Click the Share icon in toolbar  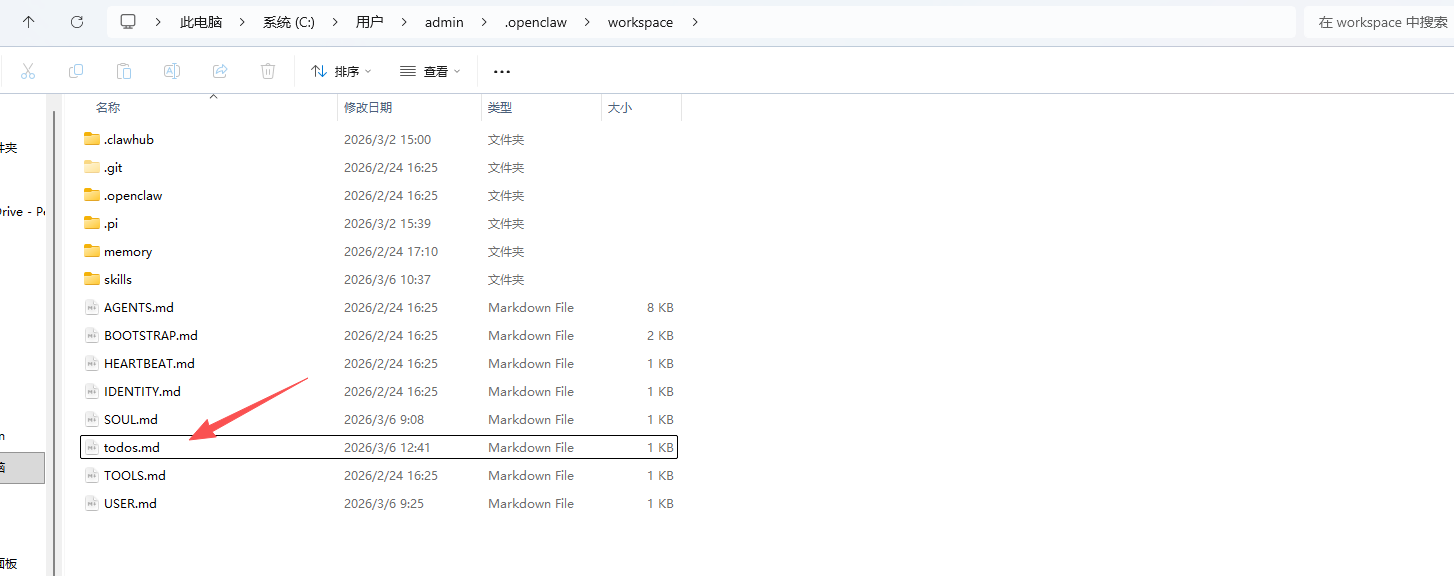(x=220, y=71)
